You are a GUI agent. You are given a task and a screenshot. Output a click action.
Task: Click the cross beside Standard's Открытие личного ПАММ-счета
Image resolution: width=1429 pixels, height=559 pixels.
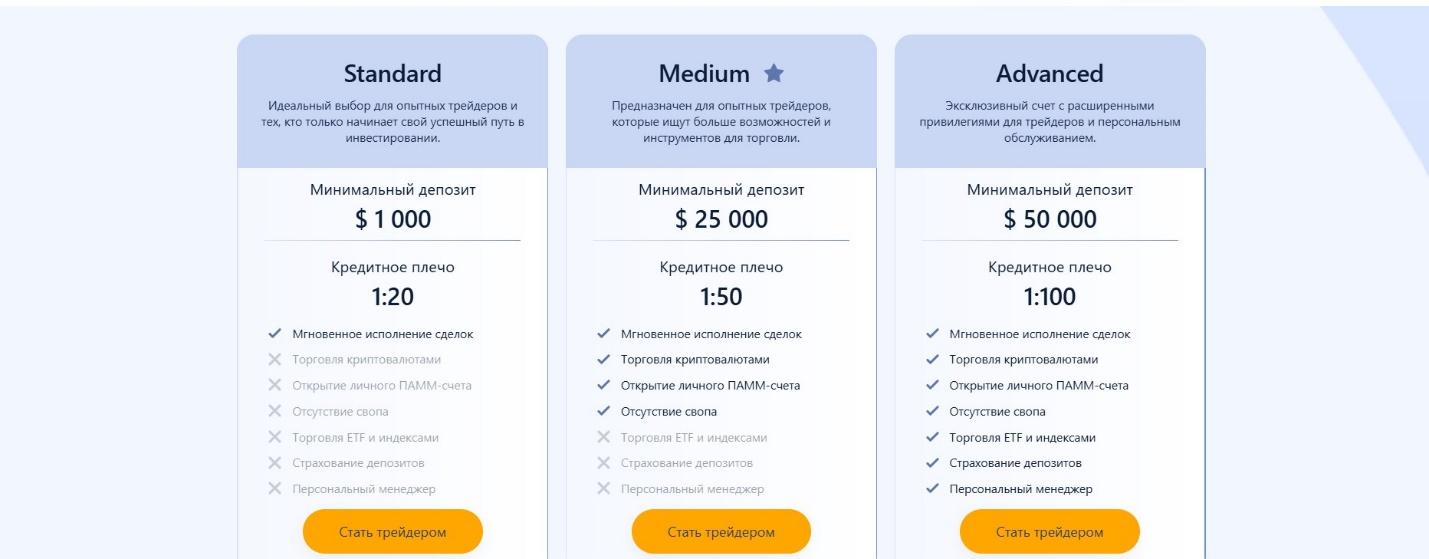click(x=274, y=385)
